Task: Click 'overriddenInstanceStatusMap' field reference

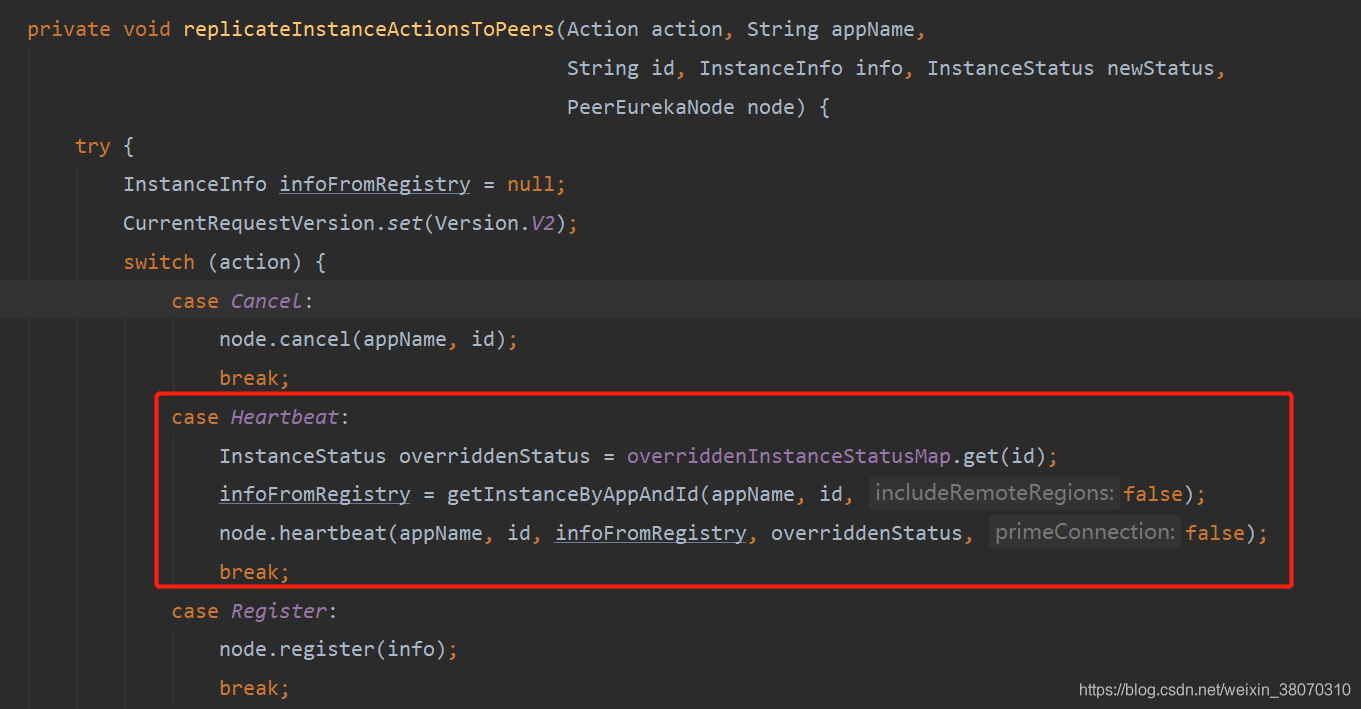Action: pos(788,456)
